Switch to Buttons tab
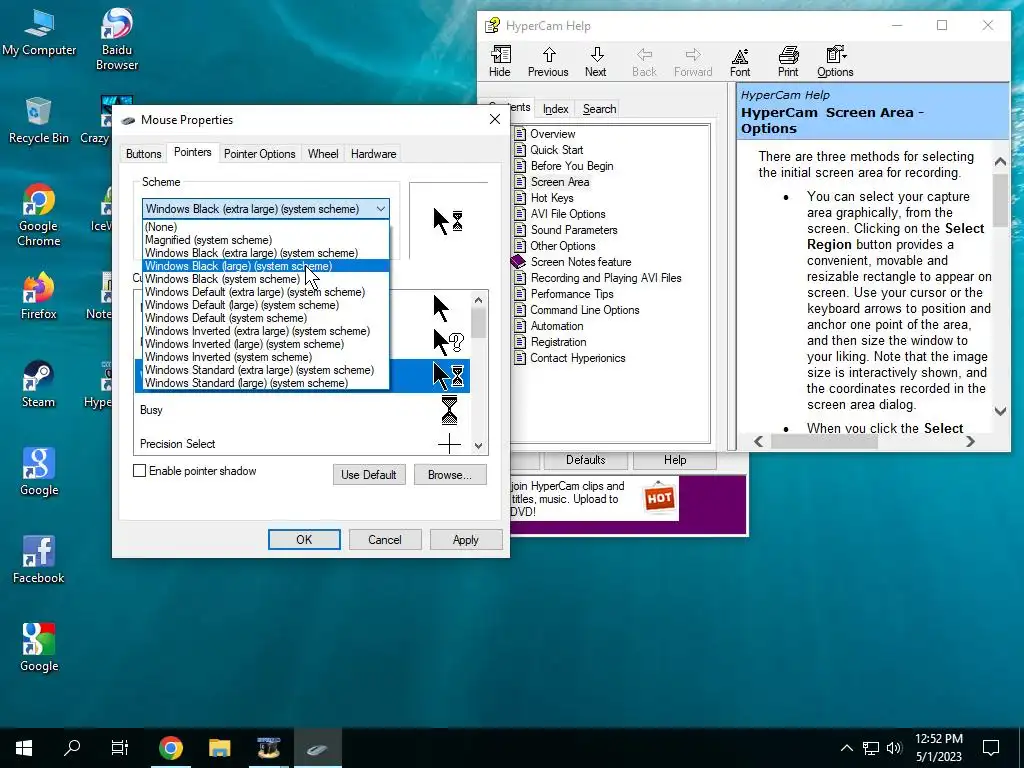This screenshot has height=768, width=1024. pos(143,154)
